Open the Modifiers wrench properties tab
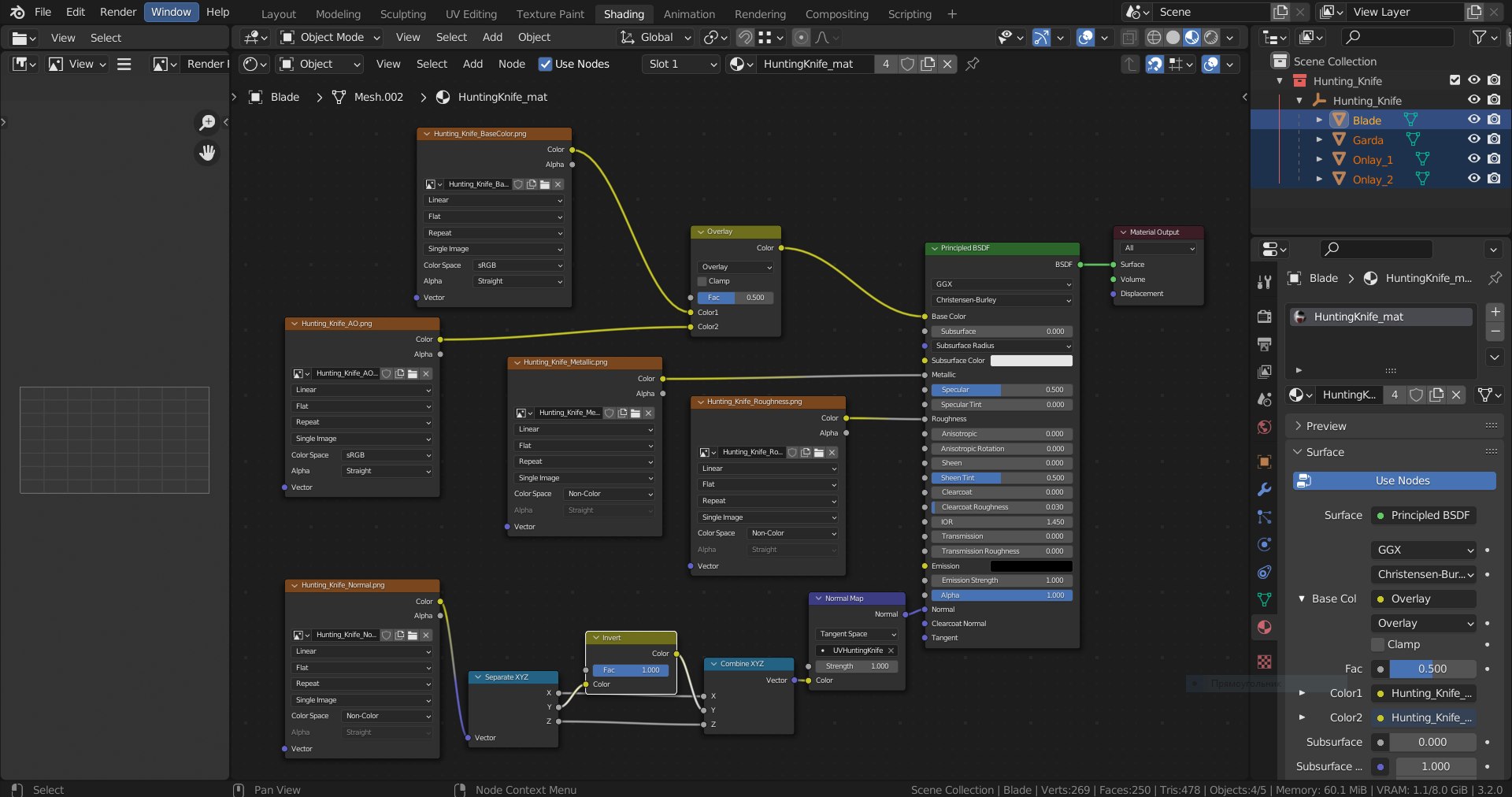 [x=1264, y=489]
